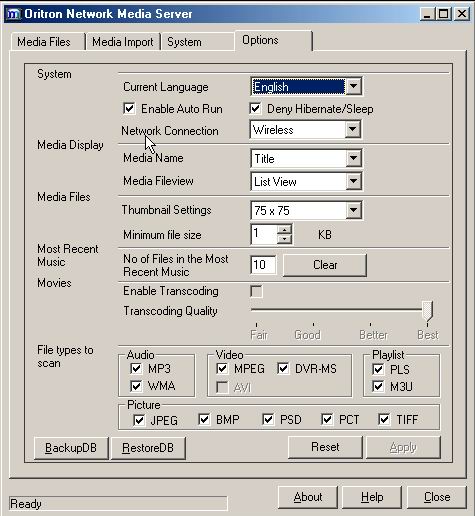Open the Current Language dropdown
475x516 pixels.
pyautogui.click(x=353, y=86)
